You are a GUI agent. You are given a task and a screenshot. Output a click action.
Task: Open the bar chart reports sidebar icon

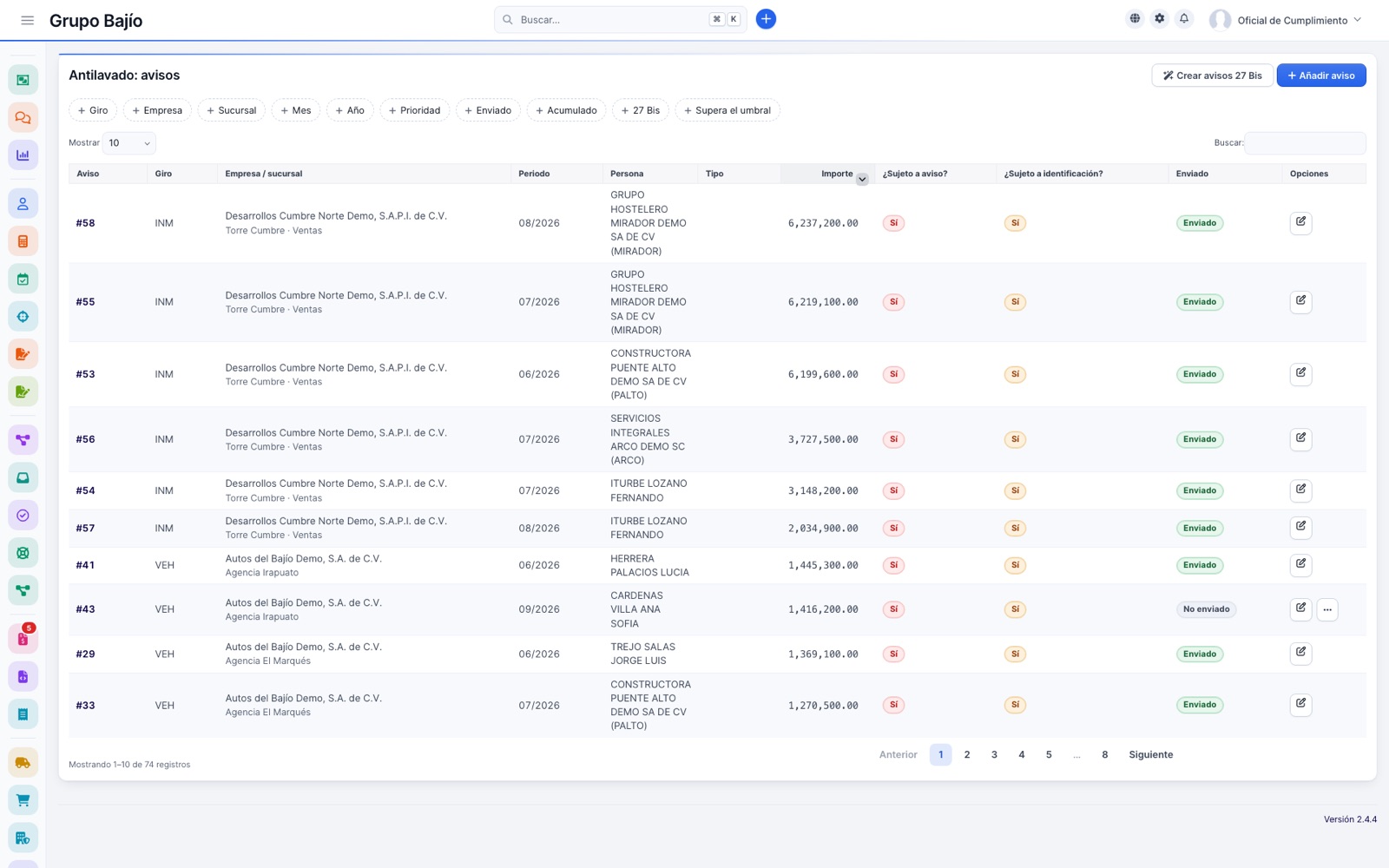23,155
